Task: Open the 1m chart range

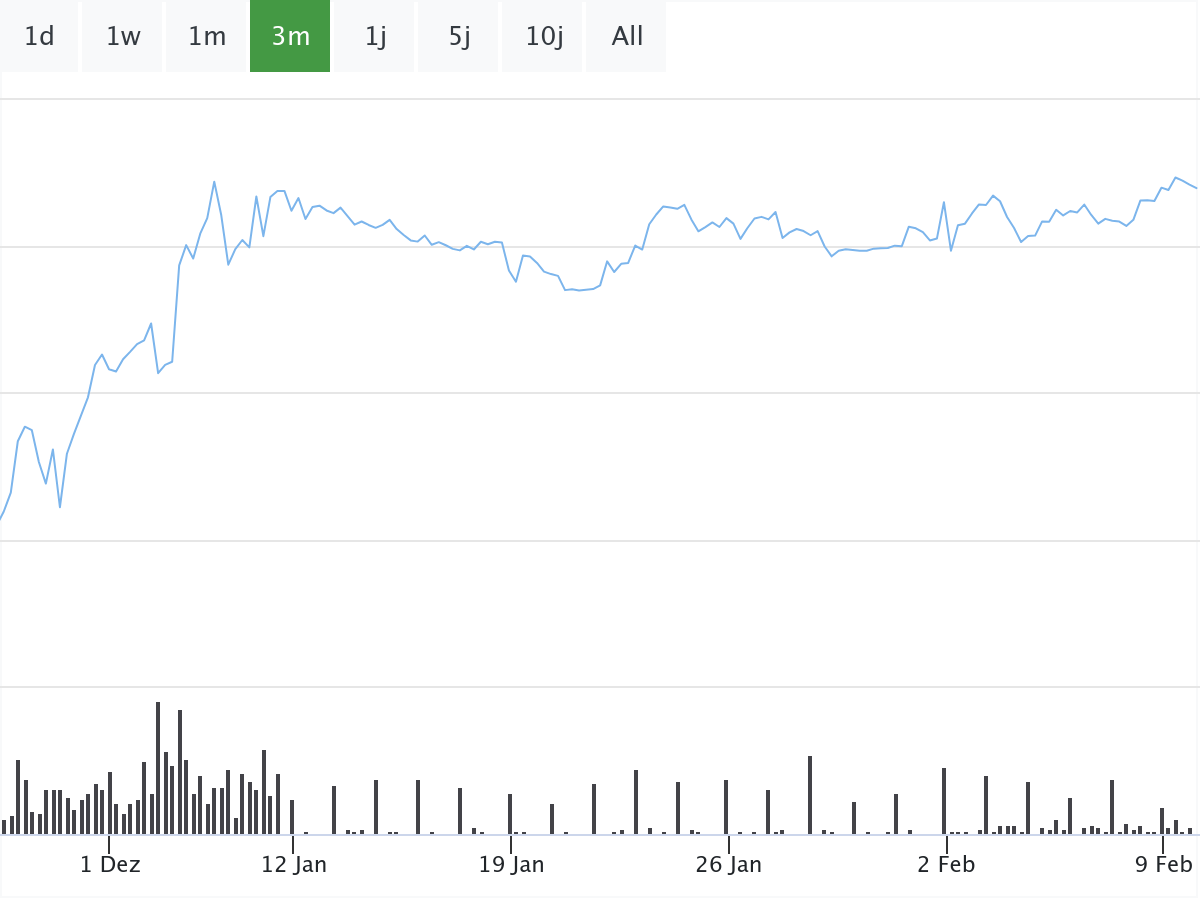Action: [207, 37]
